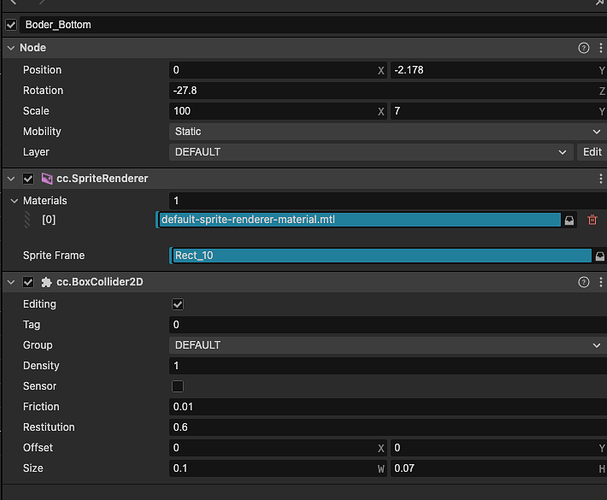Toggle the Boder_Bottom node active checkbox

(x=11, y=24)
